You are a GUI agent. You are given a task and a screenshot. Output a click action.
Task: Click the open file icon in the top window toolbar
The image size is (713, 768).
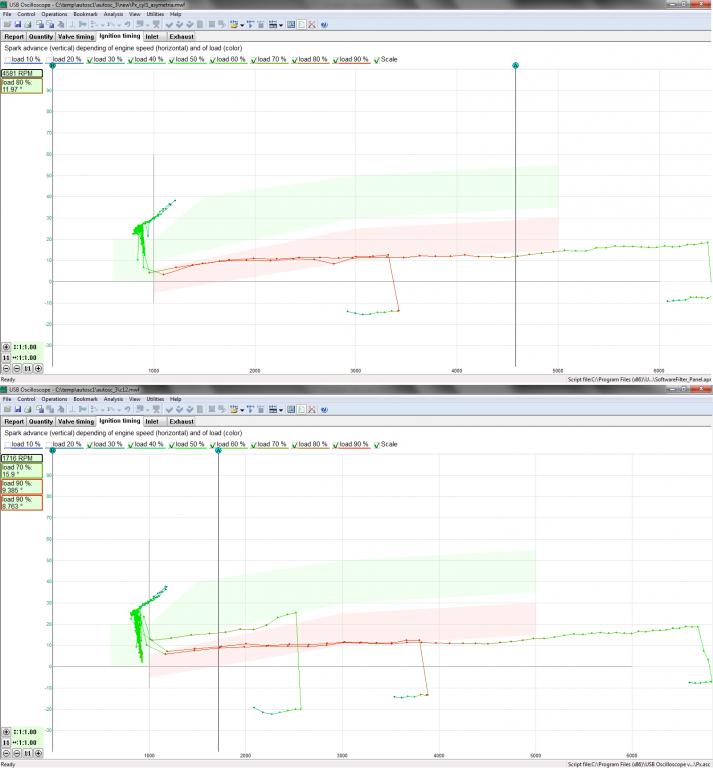pos(7,24)
